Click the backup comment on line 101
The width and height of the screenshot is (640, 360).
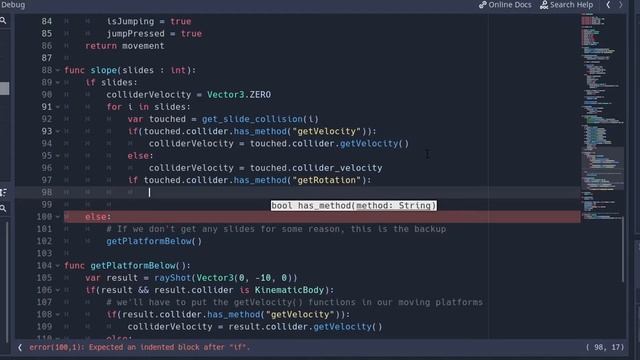(x=276, y=229)
